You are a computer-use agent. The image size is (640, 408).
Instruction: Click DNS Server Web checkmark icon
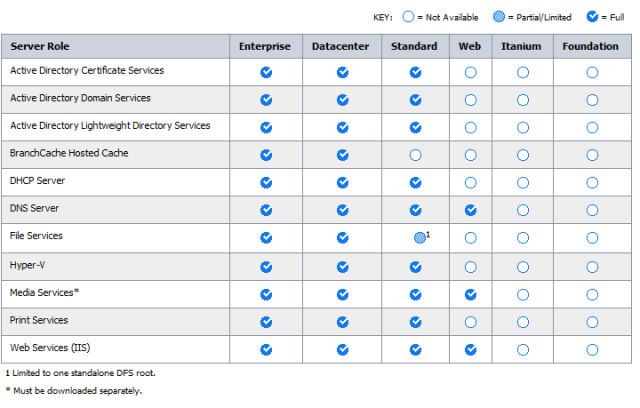(470, 210)
